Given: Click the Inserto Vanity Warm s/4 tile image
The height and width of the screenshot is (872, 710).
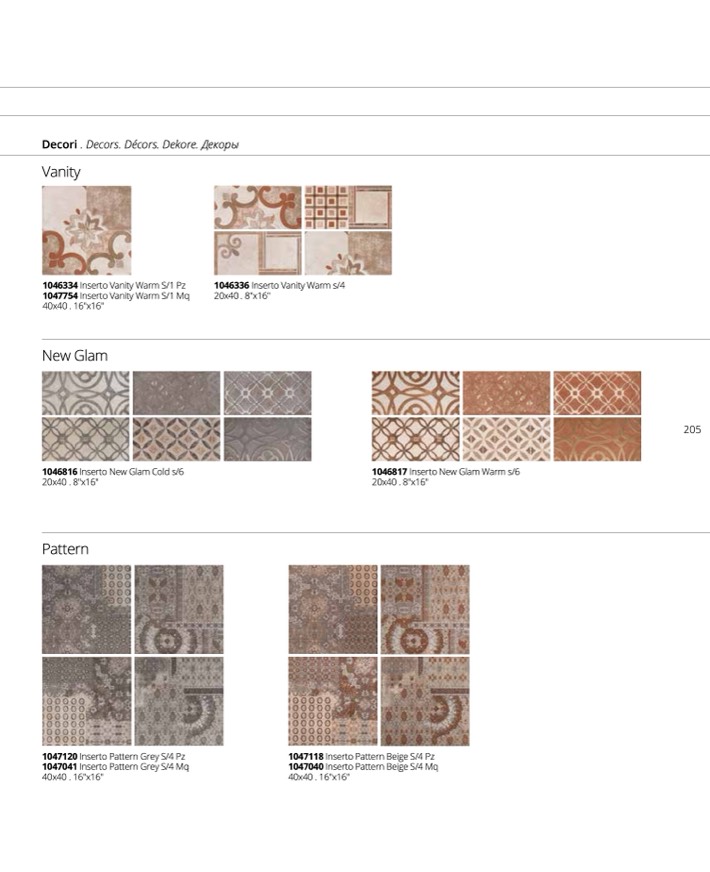Looking at the screenshot, I should tap(302, 230).
